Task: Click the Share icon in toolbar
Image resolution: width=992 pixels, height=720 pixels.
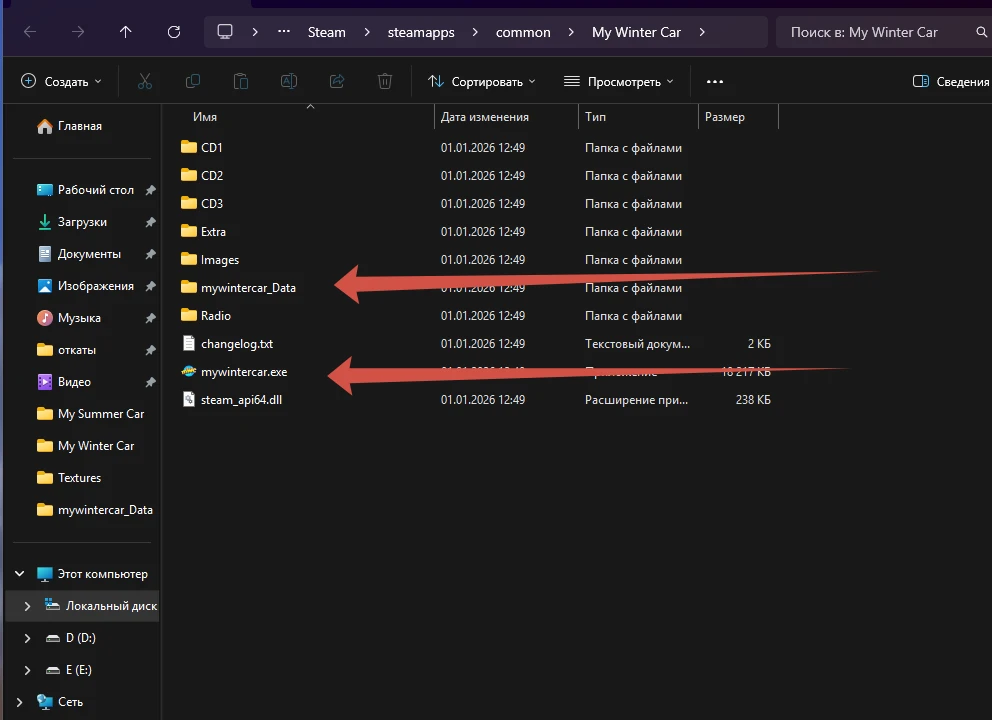Action: (x=337, y=81)
